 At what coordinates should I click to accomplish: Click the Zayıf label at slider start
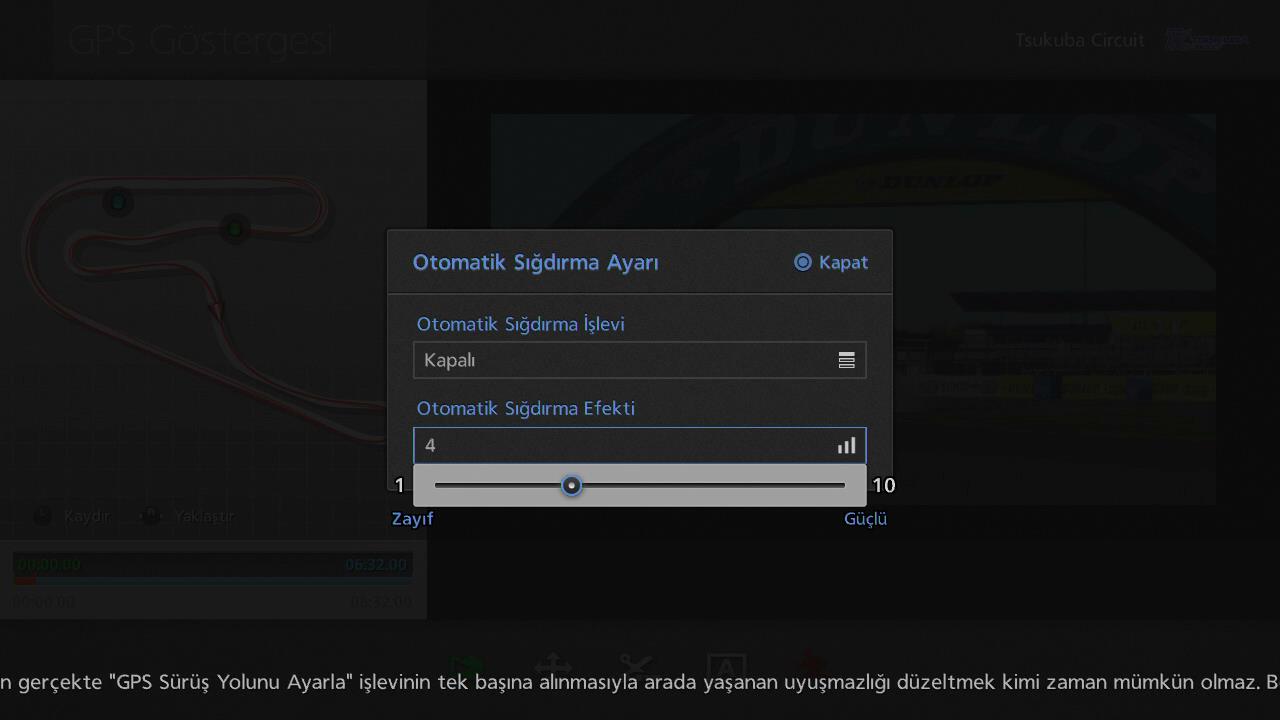(412, 519)
